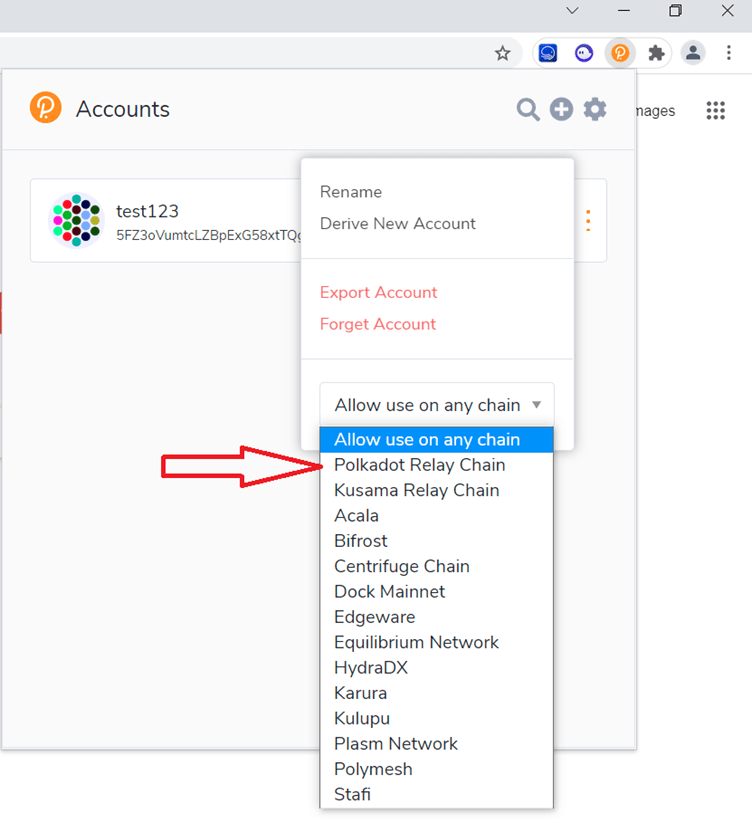The height and width of the screenshot is (823, 752).
Task: Toggle the orange three-dot account menu
Action: point(588,220)
